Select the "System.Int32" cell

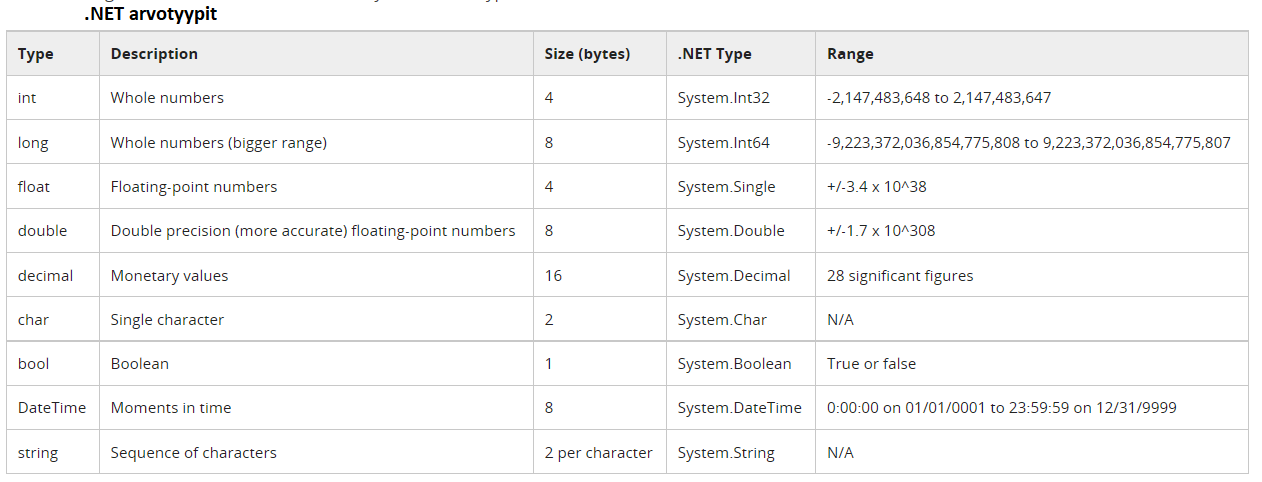click(723, 98)
